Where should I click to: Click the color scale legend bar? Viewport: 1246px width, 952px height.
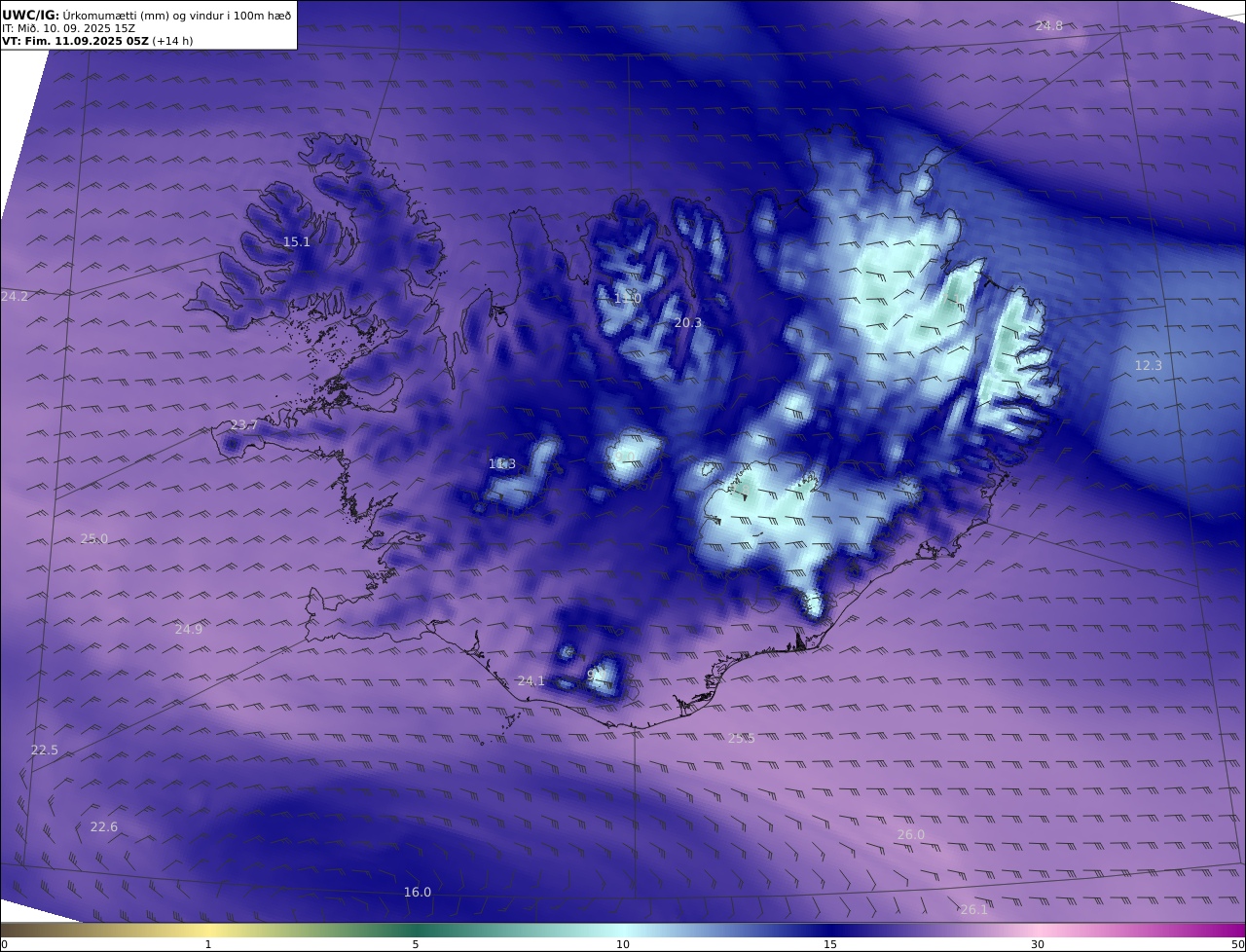tap(623, 930)
